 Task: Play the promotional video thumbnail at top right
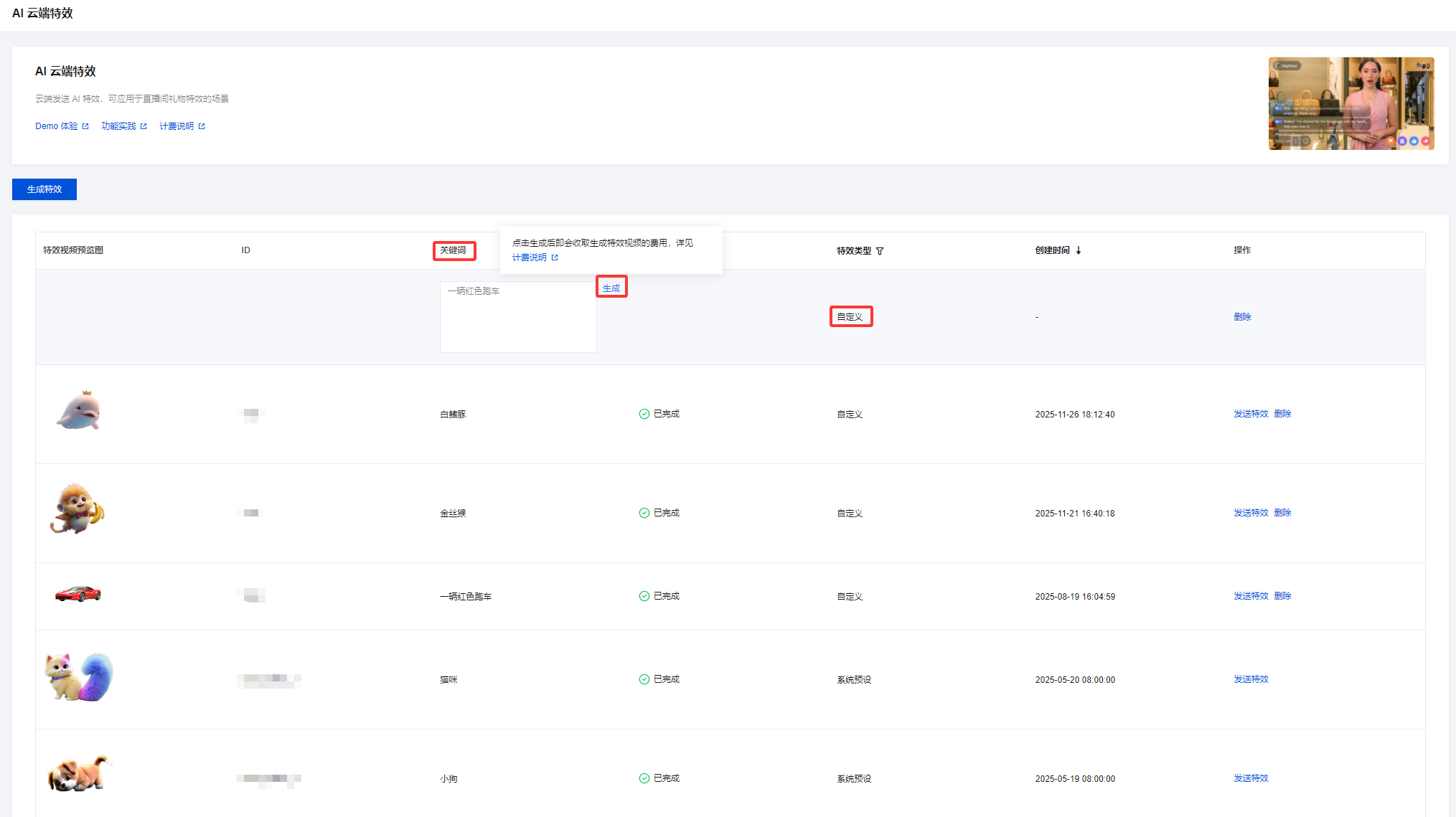click(1351, 103)
